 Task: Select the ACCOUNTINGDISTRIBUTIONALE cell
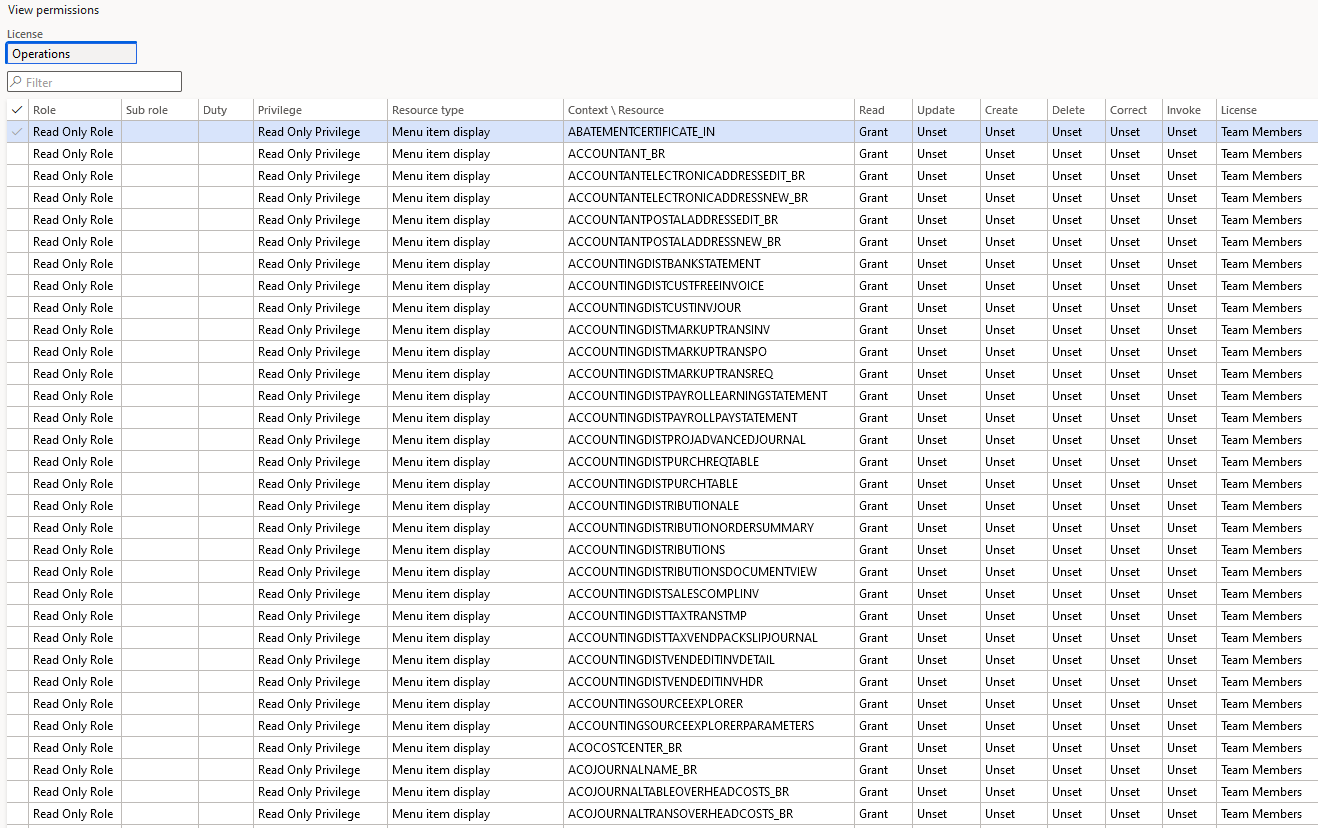coord(709,506)
